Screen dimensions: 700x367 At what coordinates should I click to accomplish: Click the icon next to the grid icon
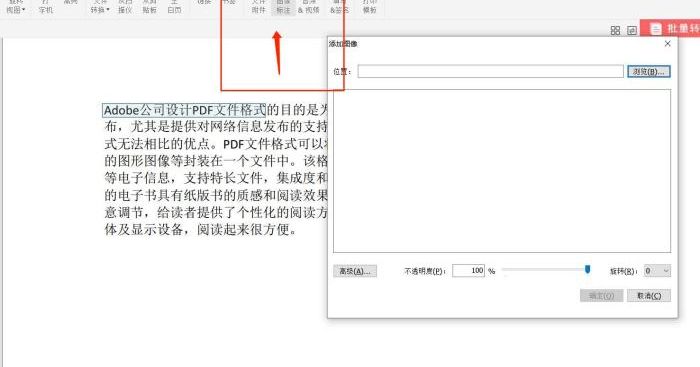click(632, 30)
